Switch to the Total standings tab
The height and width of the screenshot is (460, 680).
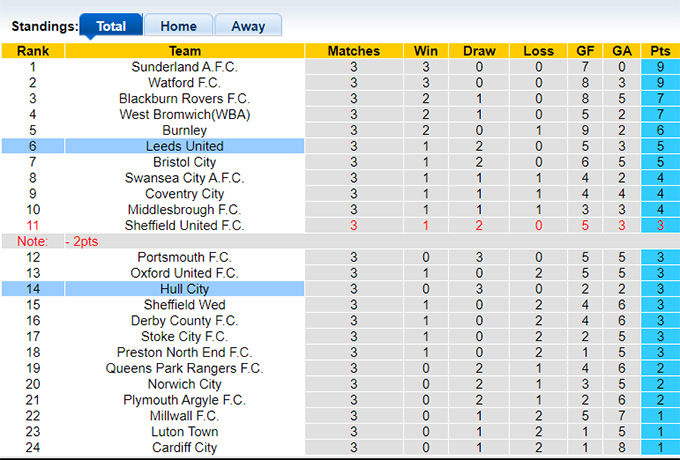(110, 26)
